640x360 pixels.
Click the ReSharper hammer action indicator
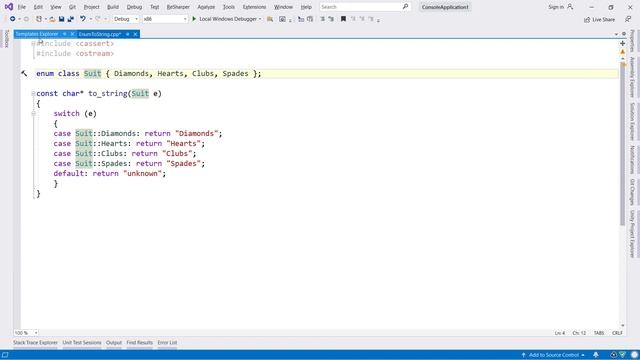point(24,73)
